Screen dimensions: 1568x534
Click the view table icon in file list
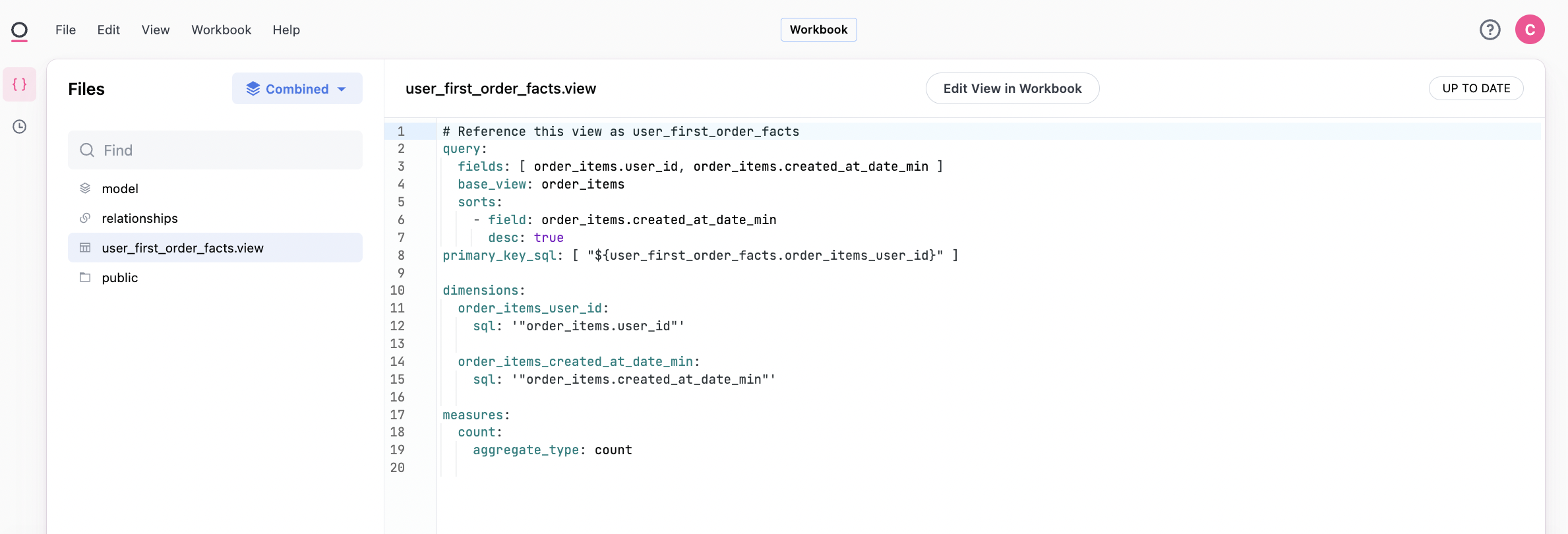pos(85,248)
